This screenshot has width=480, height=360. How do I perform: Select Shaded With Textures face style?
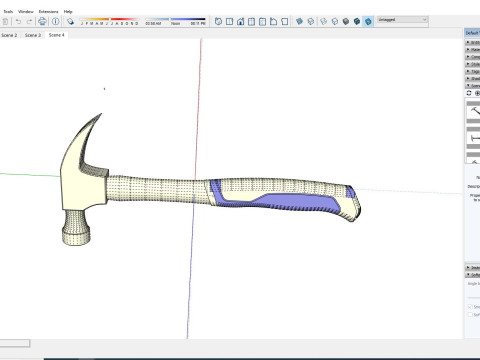(x=357, y=22)
